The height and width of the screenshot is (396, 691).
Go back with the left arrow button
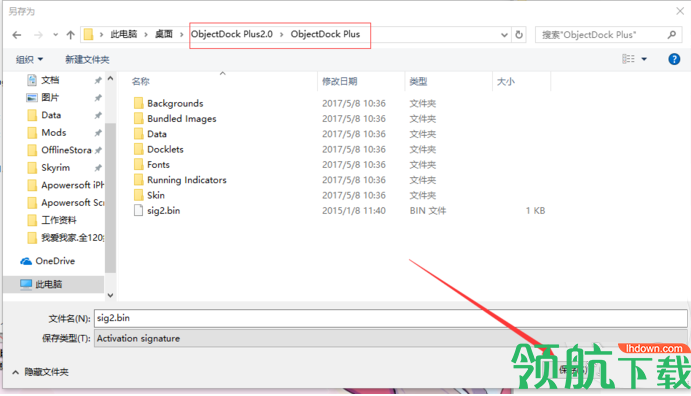(17, 35)
